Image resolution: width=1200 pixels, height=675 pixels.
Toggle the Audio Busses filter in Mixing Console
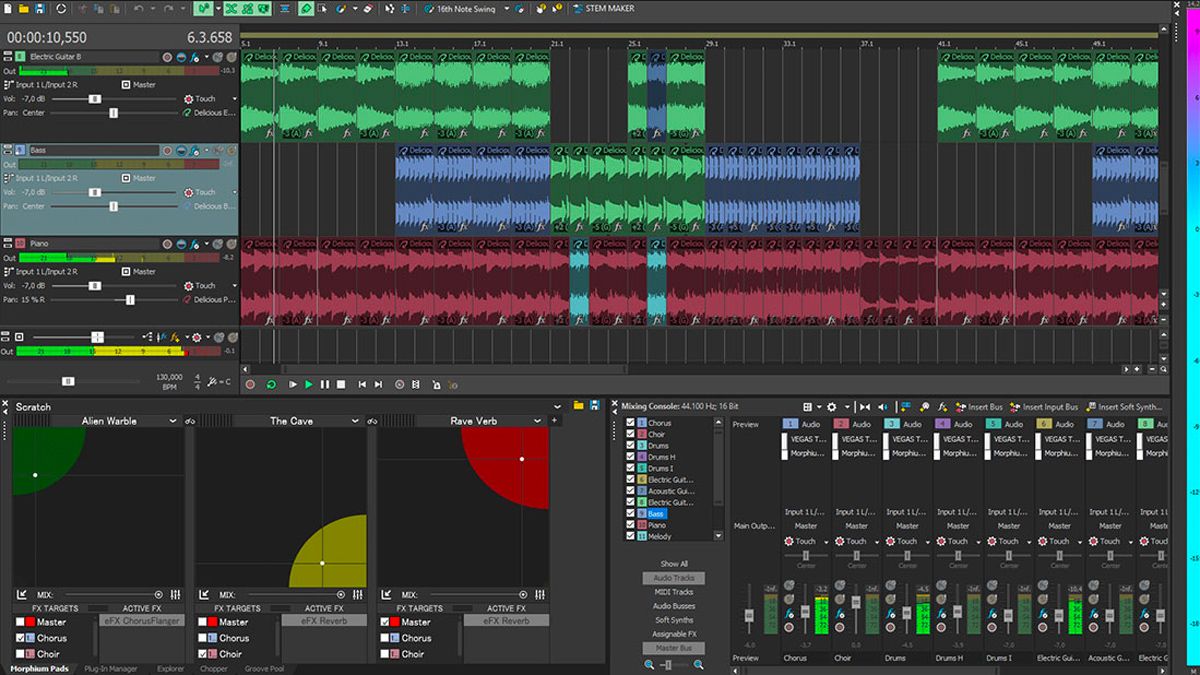[674, 606]
